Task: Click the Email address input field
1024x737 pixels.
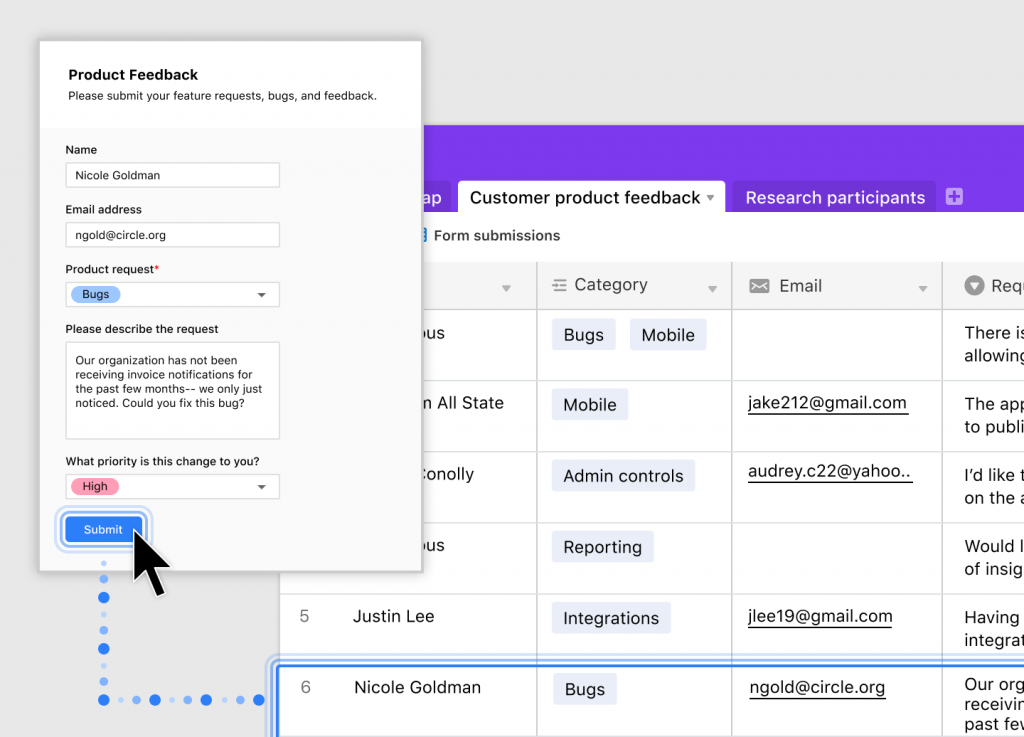Action: [172, 235]
